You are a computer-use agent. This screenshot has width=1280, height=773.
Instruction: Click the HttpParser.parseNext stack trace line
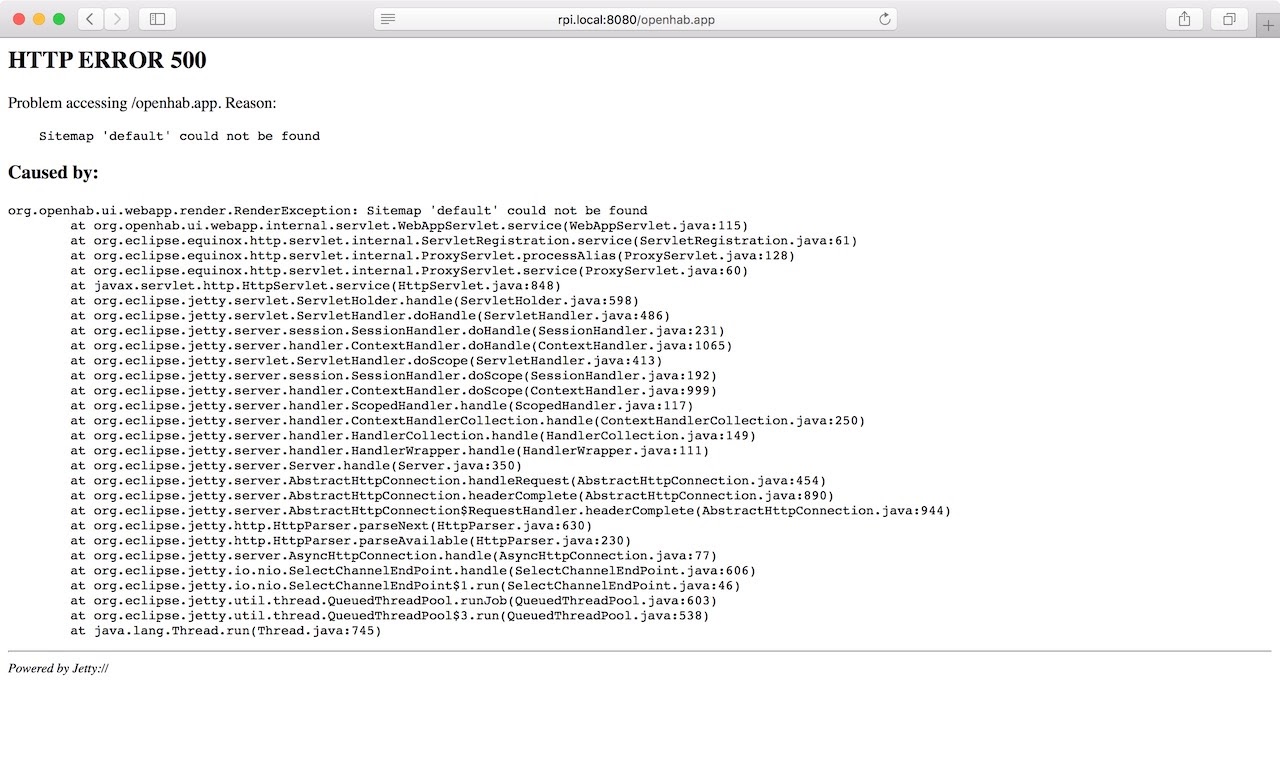coord(331,526)
